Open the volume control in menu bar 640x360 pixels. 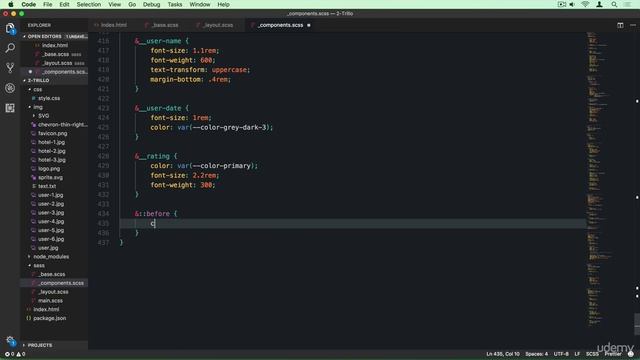coord(572,4)
